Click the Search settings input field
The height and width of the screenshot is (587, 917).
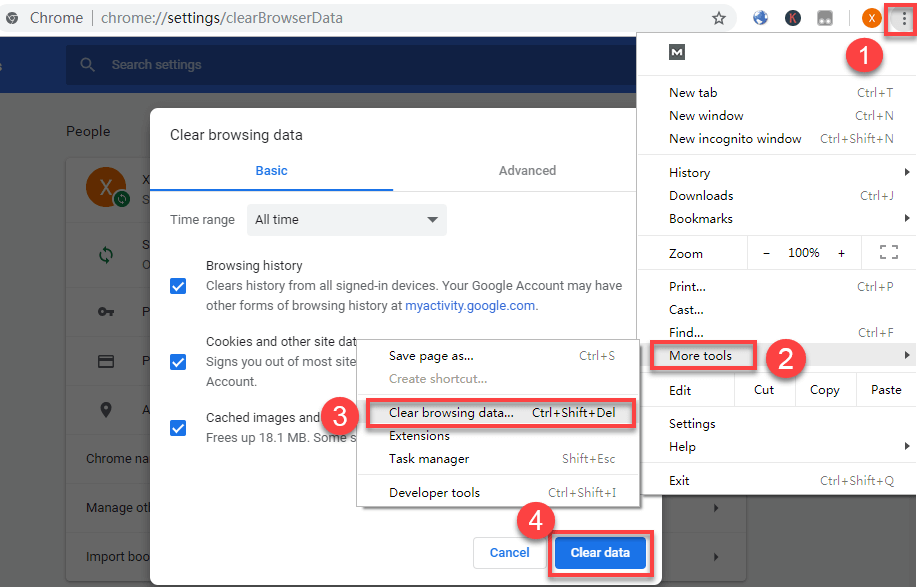click(x=300, y=65)
